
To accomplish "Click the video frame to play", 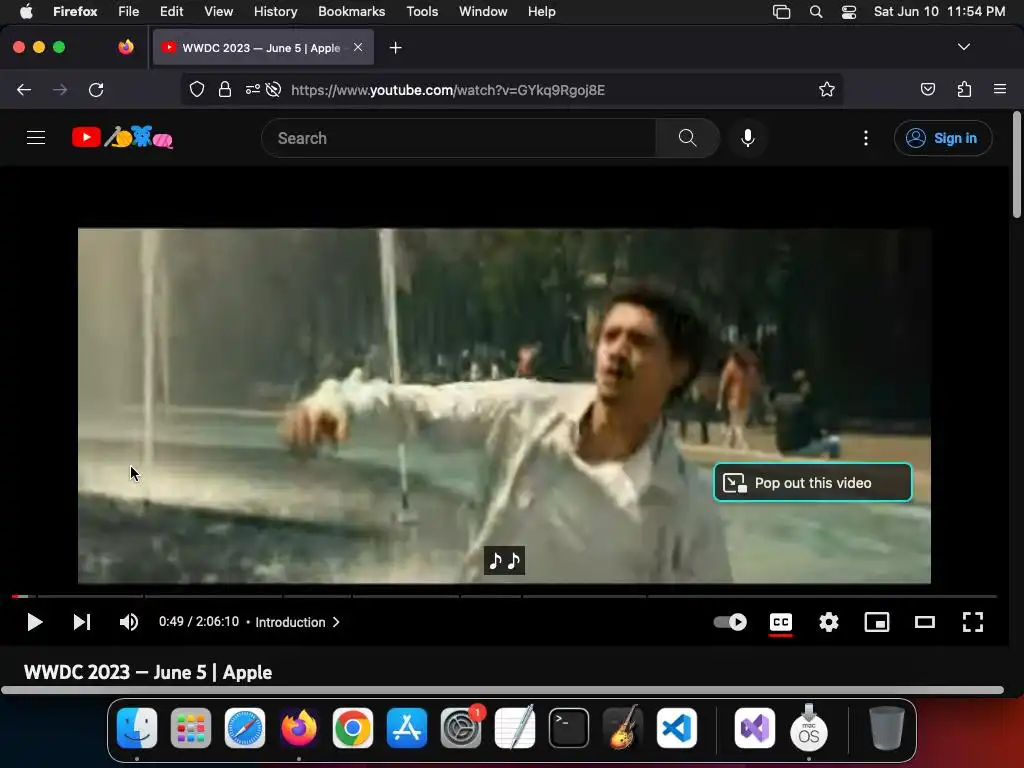I will tap(504, 406).
